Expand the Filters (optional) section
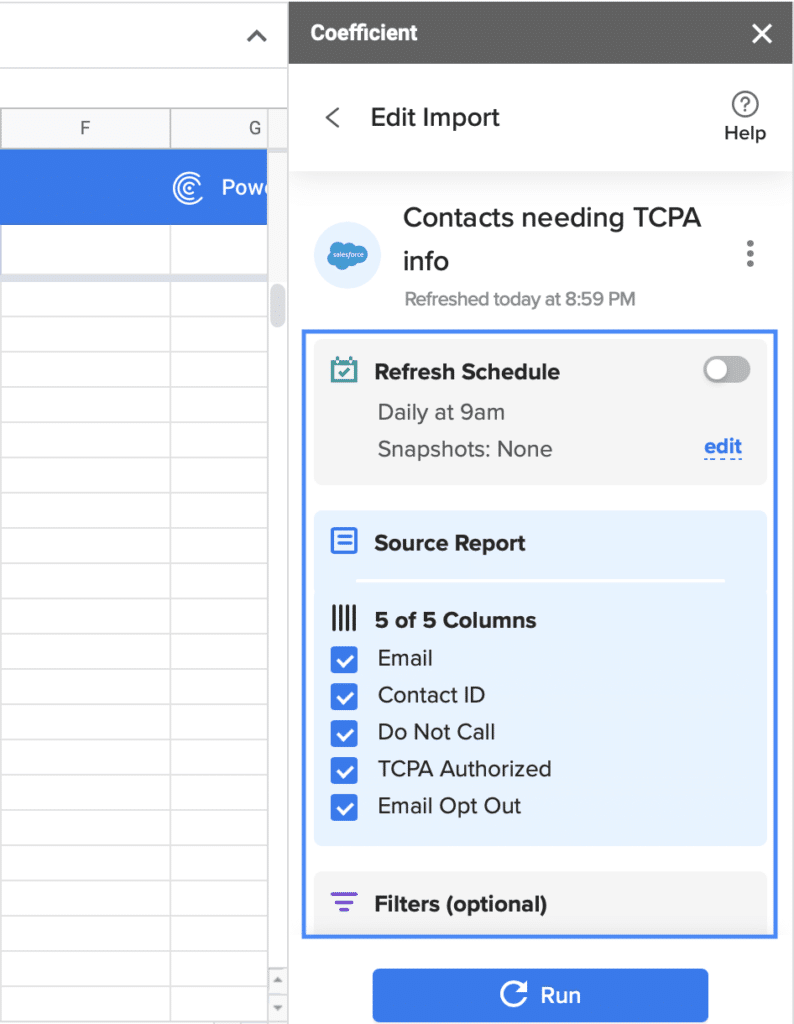Image resolution: width=794 pixels, height=1024 pixels. (x=540, y=904)
